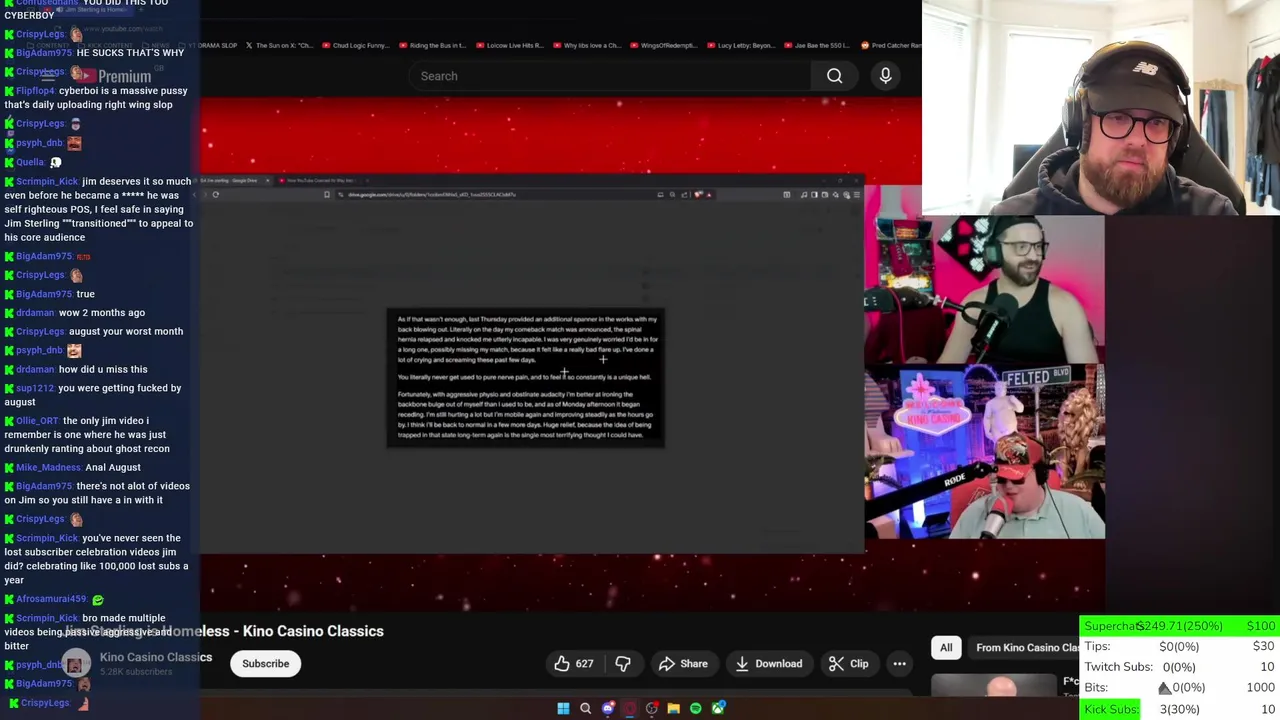
Task: Click the dark text document in the video
Action: 526,377
